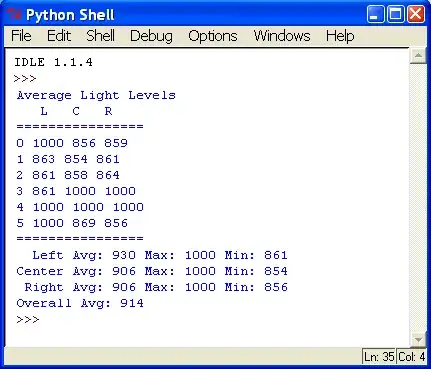Click row 0 value 856
This screenshot has height=369, width=431.
click(84, 143)
